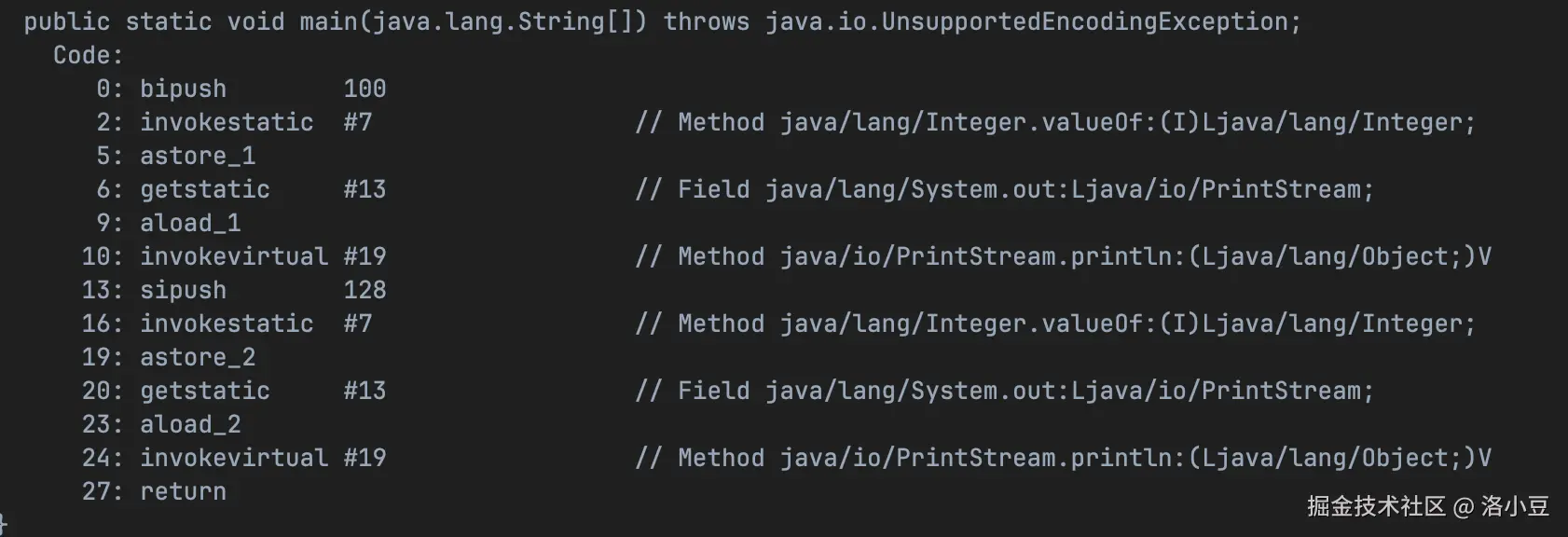
Task: Click getstatic at offset 20
Action: [205, 391]
